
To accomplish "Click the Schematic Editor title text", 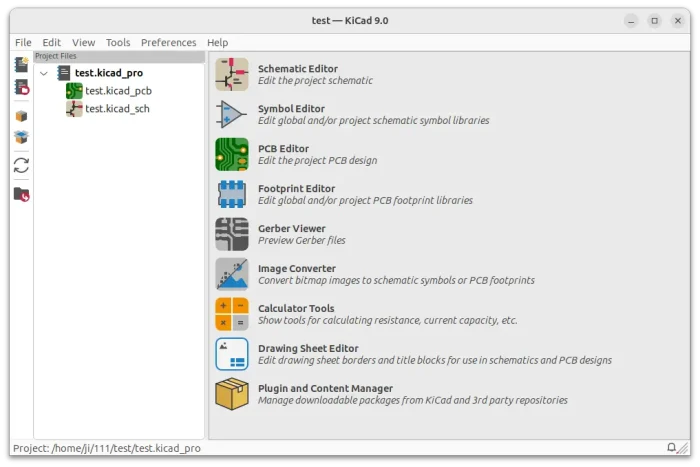I will (x=298, y=69).
